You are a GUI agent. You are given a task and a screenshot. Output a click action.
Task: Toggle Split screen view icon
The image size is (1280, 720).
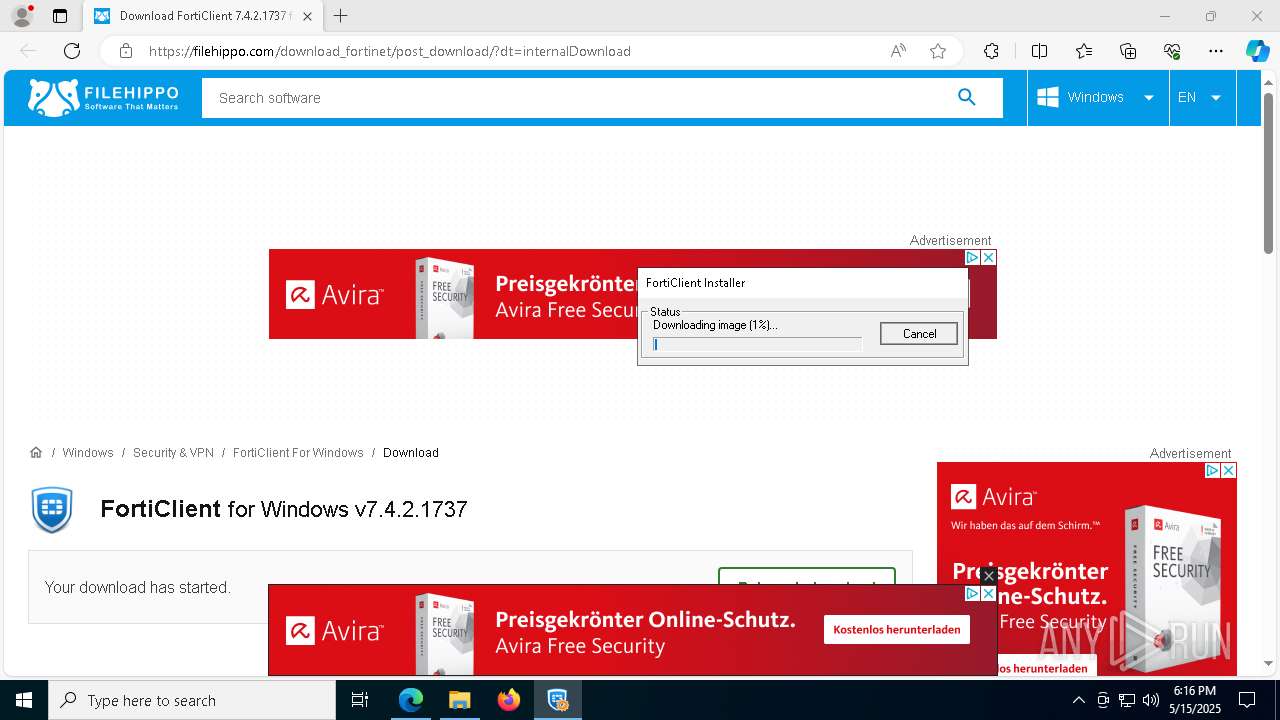(x=1039, y=51)
